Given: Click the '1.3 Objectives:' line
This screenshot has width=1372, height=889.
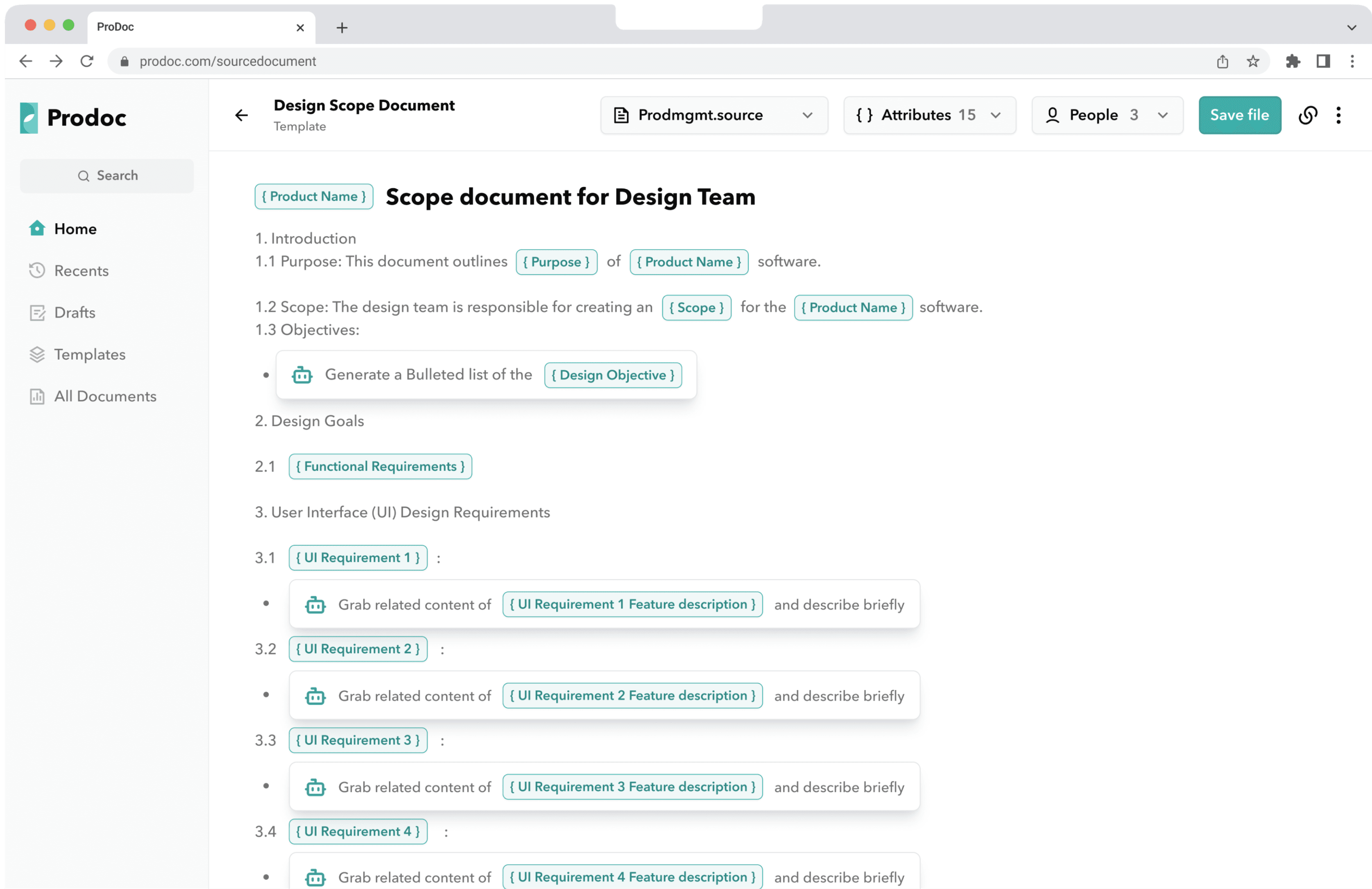Looking at the screenshot, I should 307,330.
